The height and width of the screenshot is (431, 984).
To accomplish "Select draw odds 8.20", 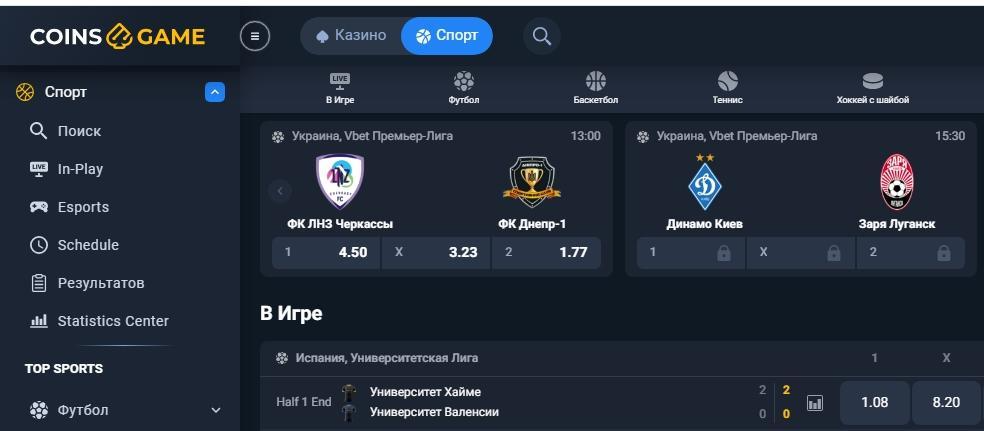I will coord(946,403).
